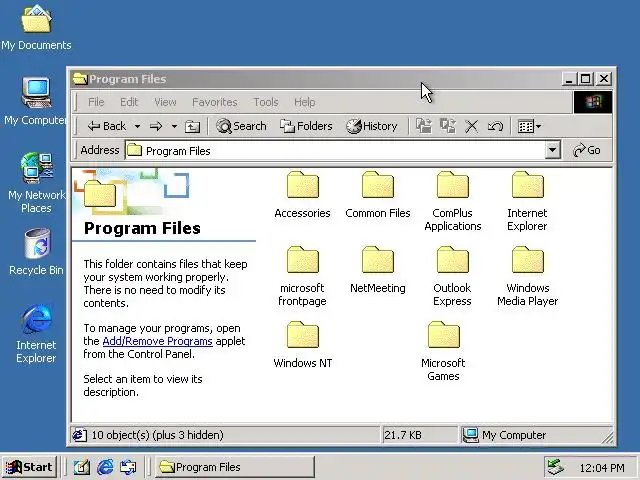Click the Go button
Screen dimensions: 640x480
click(587, 150)
